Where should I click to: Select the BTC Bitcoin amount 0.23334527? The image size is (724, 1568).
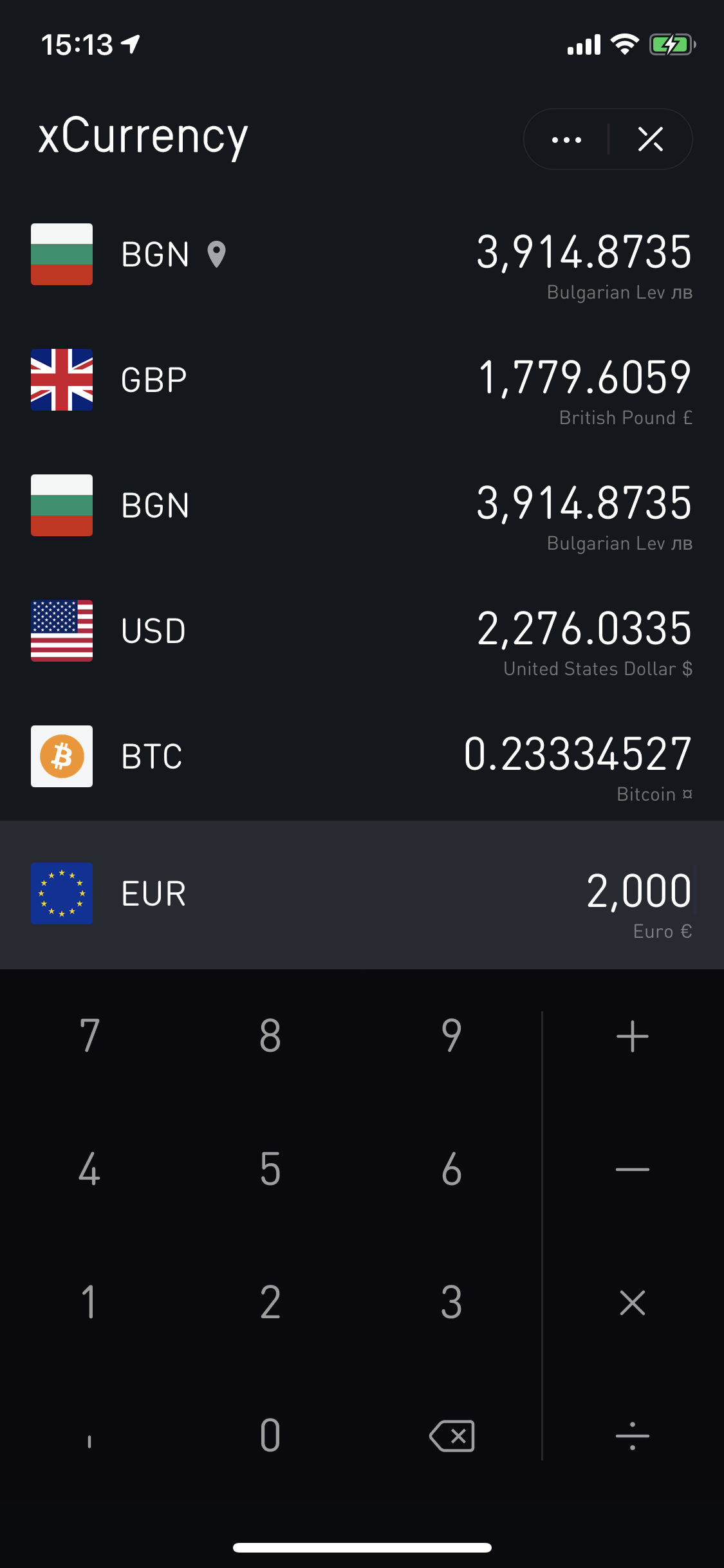[x=577, y=754]
